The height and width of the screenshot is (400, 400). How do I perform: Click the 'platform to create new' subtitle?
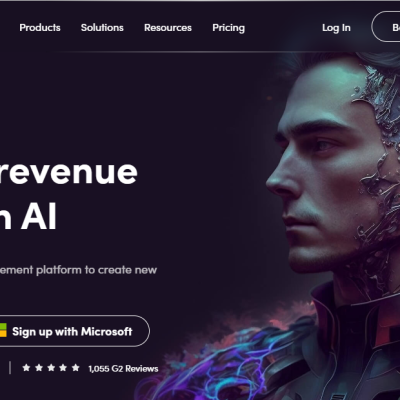tap(96, 270)
